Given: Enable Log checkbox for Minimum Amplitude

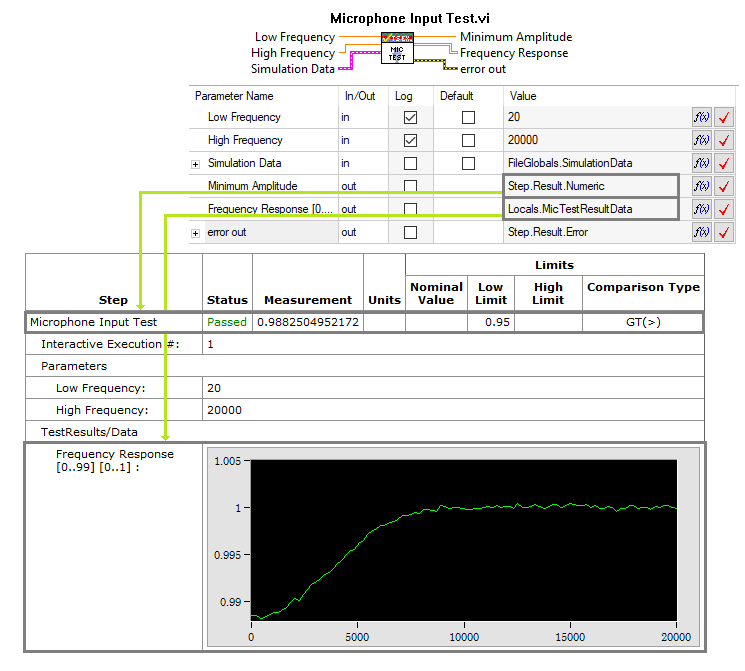Looking at the screenshot, I should (x=410, y=186).
